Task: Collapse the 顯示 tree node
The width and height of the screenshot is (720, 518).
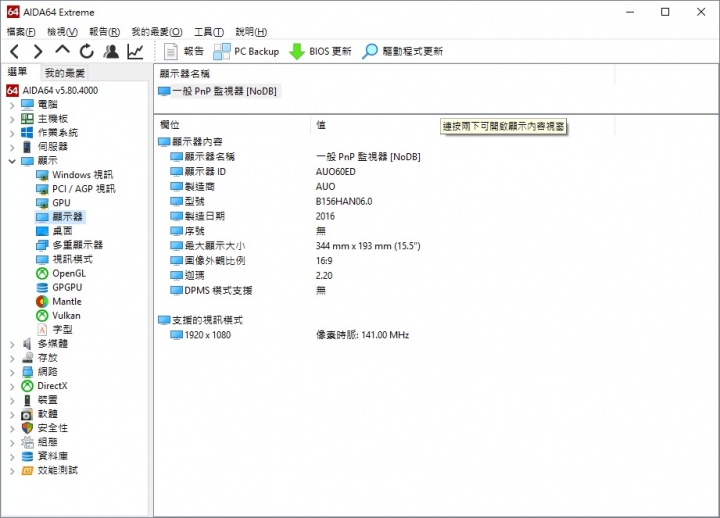Action: click(x=12, y=161)
